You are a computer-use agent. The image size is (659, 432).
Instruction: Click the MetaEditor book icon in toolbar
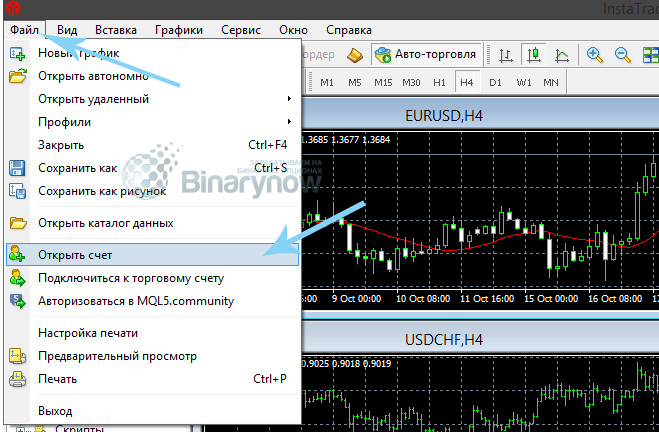(356, 55)
